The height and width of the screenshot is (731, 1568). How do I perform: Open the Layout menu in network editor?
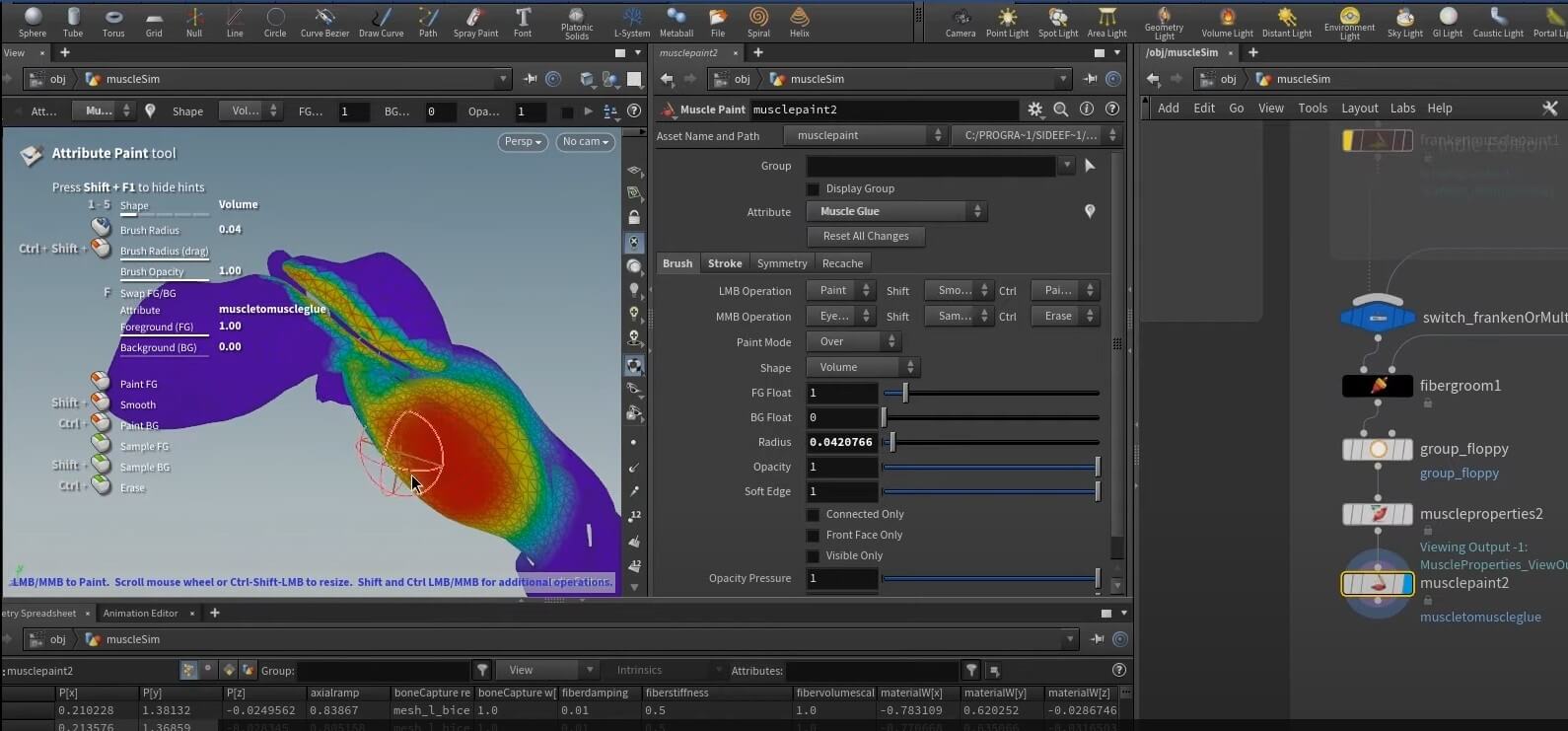(x=1359, y=109)
